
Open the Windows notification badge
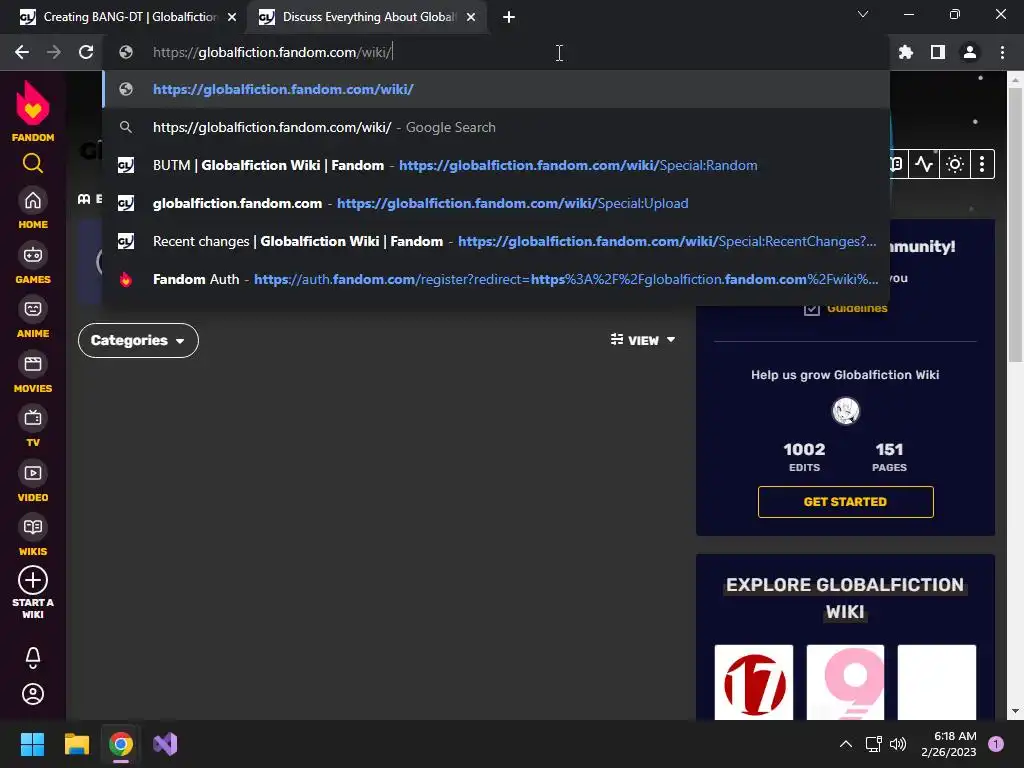(996, 744)
